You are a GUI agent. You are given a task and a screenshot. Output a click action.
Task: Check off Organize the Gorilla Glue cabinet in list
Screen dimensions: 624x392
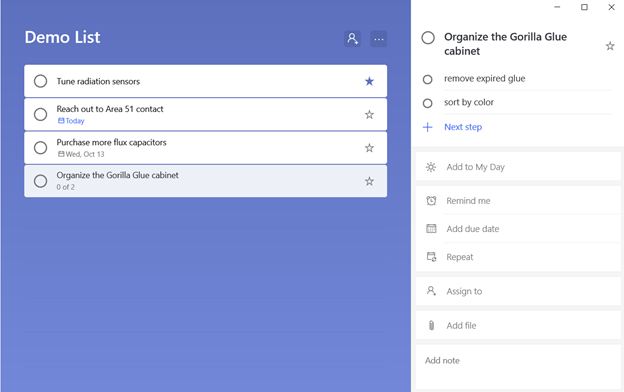click(x=40, y=181)
